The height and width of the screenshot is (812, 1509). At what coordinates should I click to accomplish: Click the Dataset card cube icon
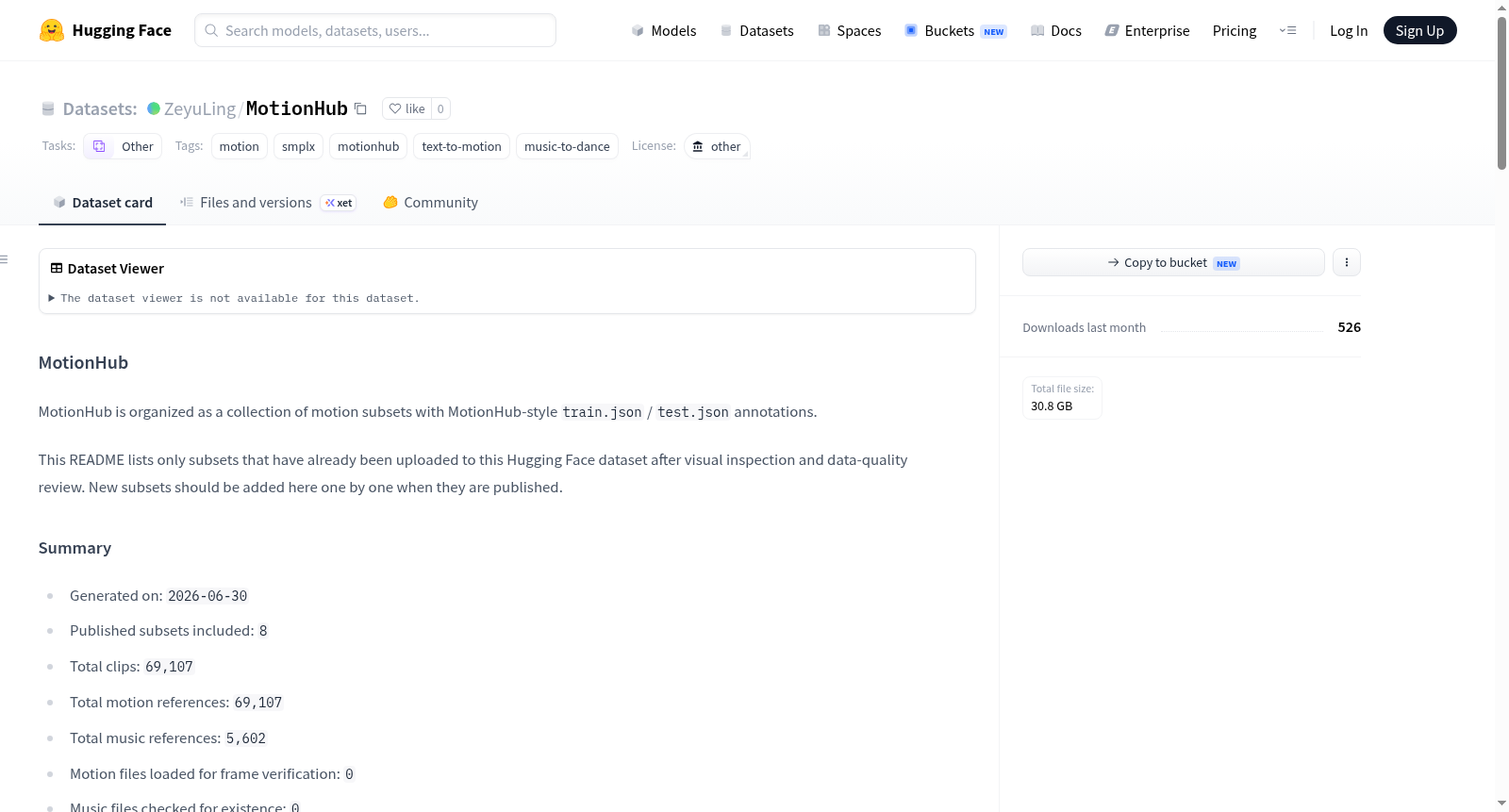59,203
